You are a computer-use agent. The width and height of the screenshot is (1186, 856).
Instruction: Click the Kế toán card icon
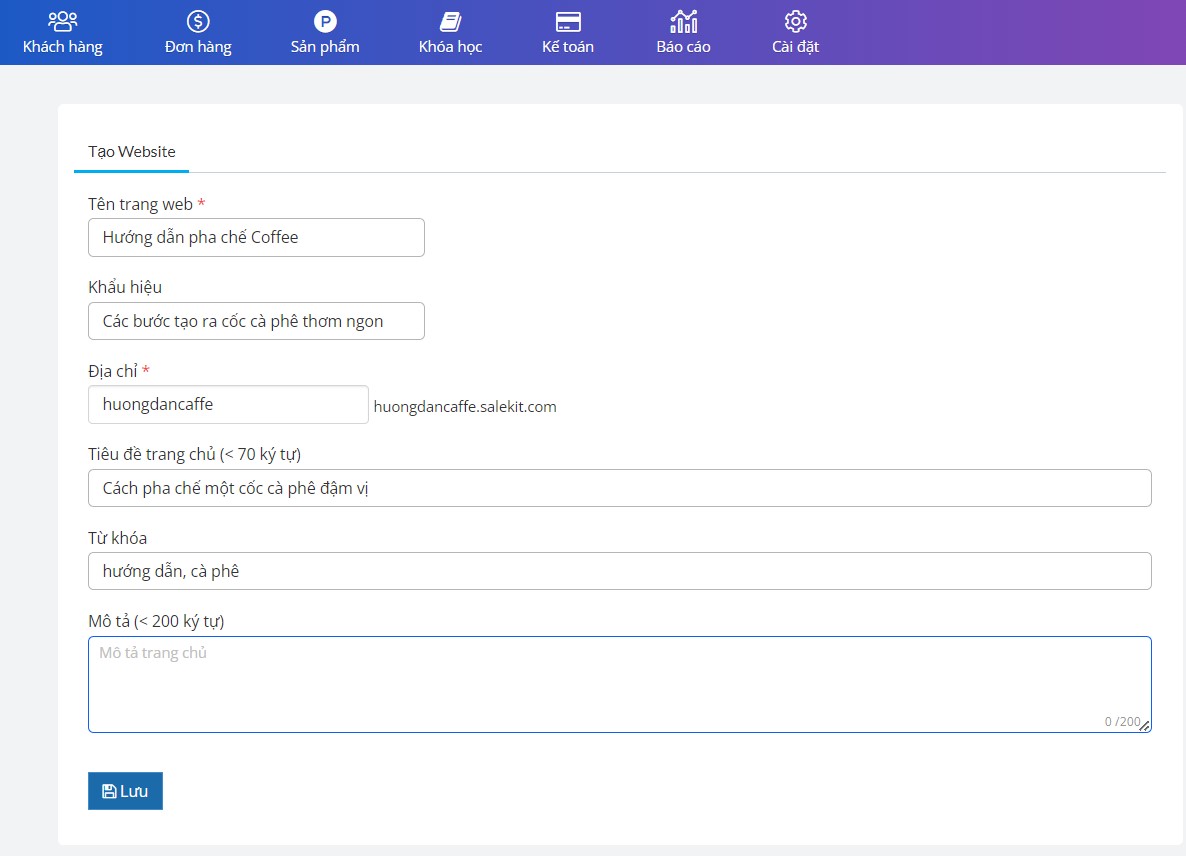568,21
